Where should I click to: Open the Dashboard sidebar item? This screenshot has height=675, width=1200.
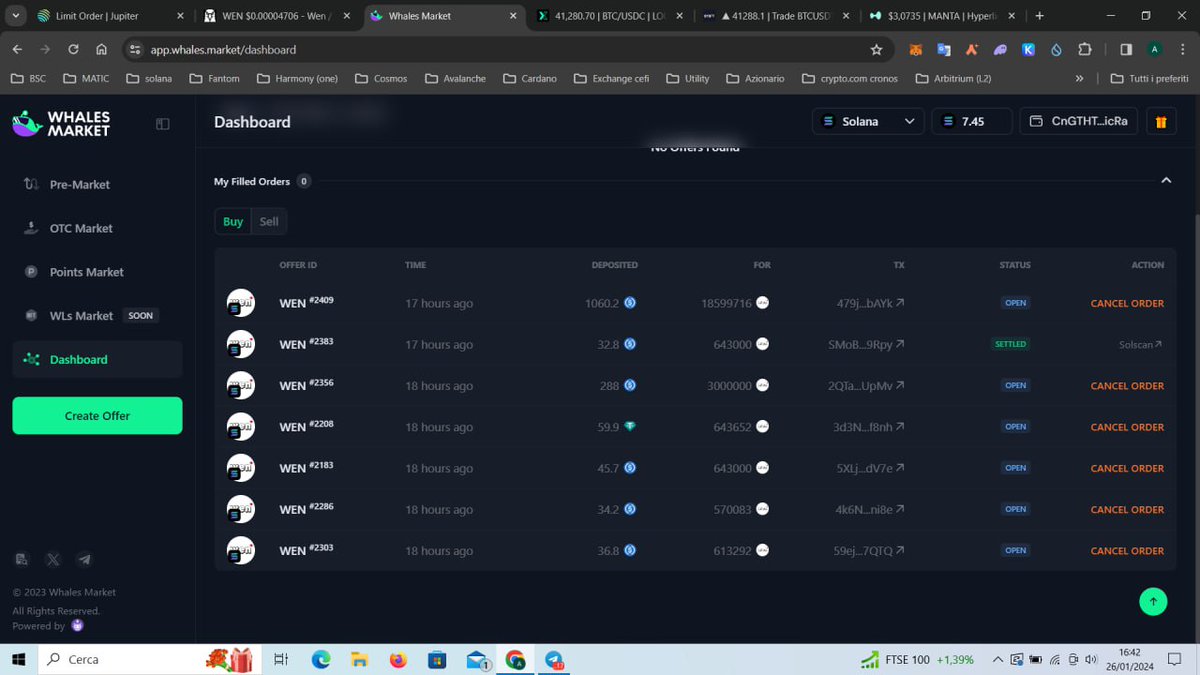click(97, 359)
